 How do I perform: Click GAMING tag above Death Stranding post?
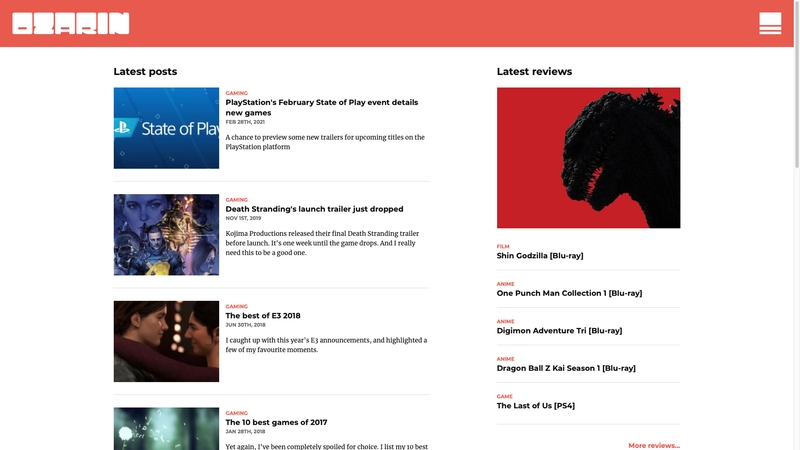[237, 200]
